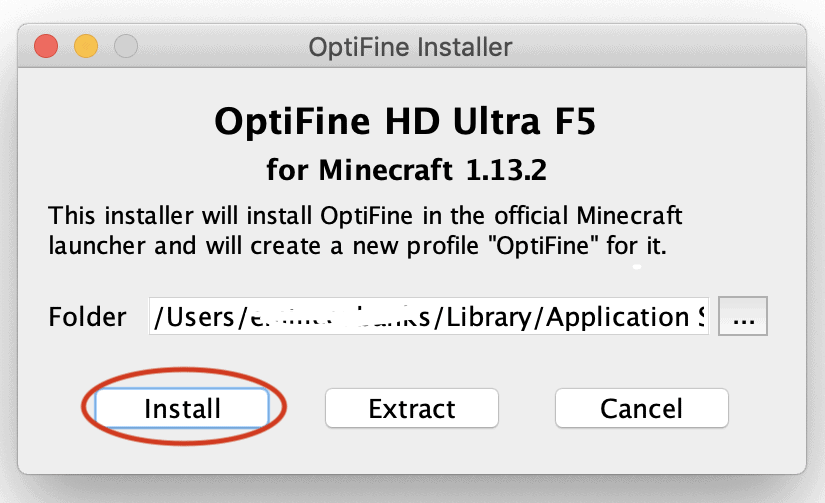The image size is (825, 503).
Task: Click the OptiFine HD Ultra F5 heading
Action: (405, 122)
